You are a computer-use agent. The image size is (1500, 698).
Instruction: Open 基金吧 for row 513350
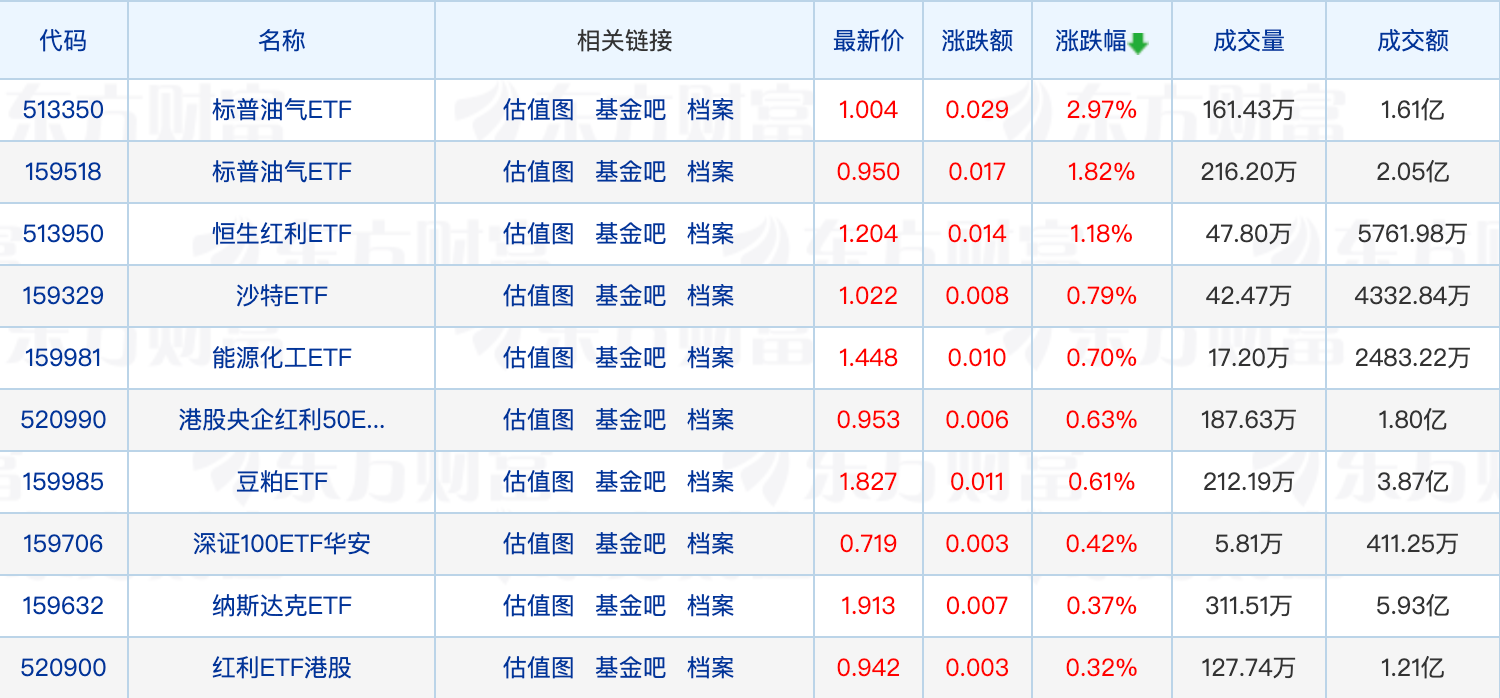(x=630, y=110)
